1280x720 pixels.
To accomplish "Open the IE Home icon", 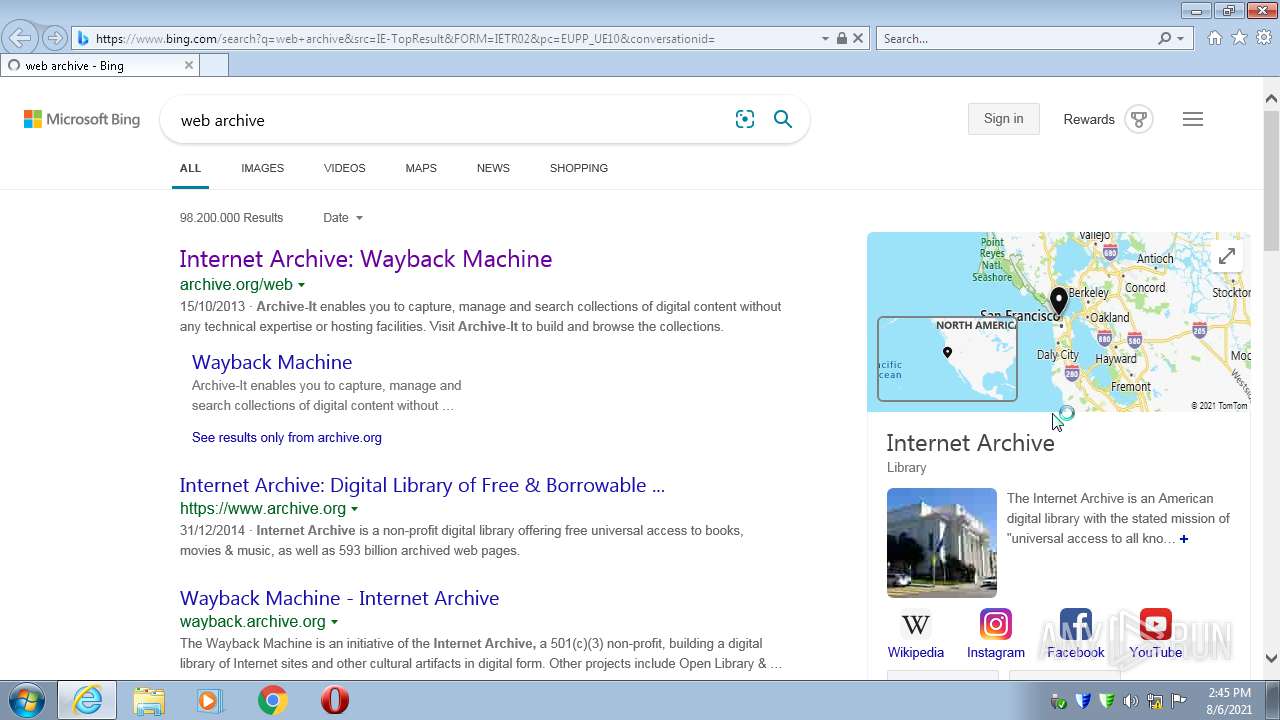I will [1214, 38].
